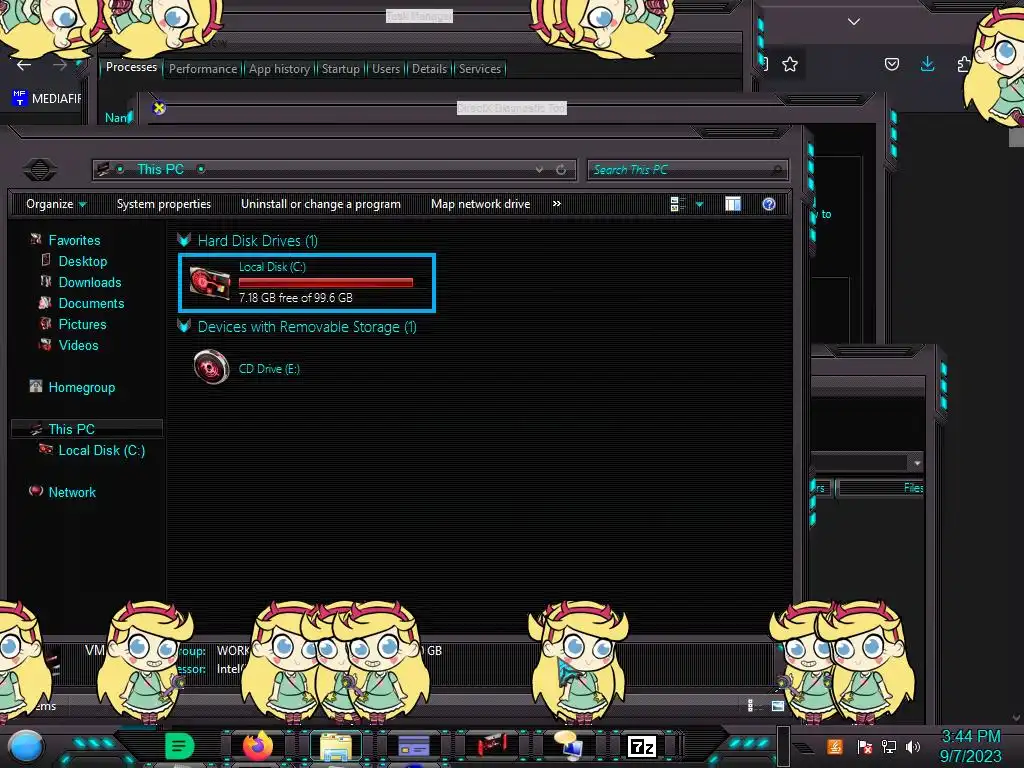Open the view options dropdown arrow

(x=699, y=204)
